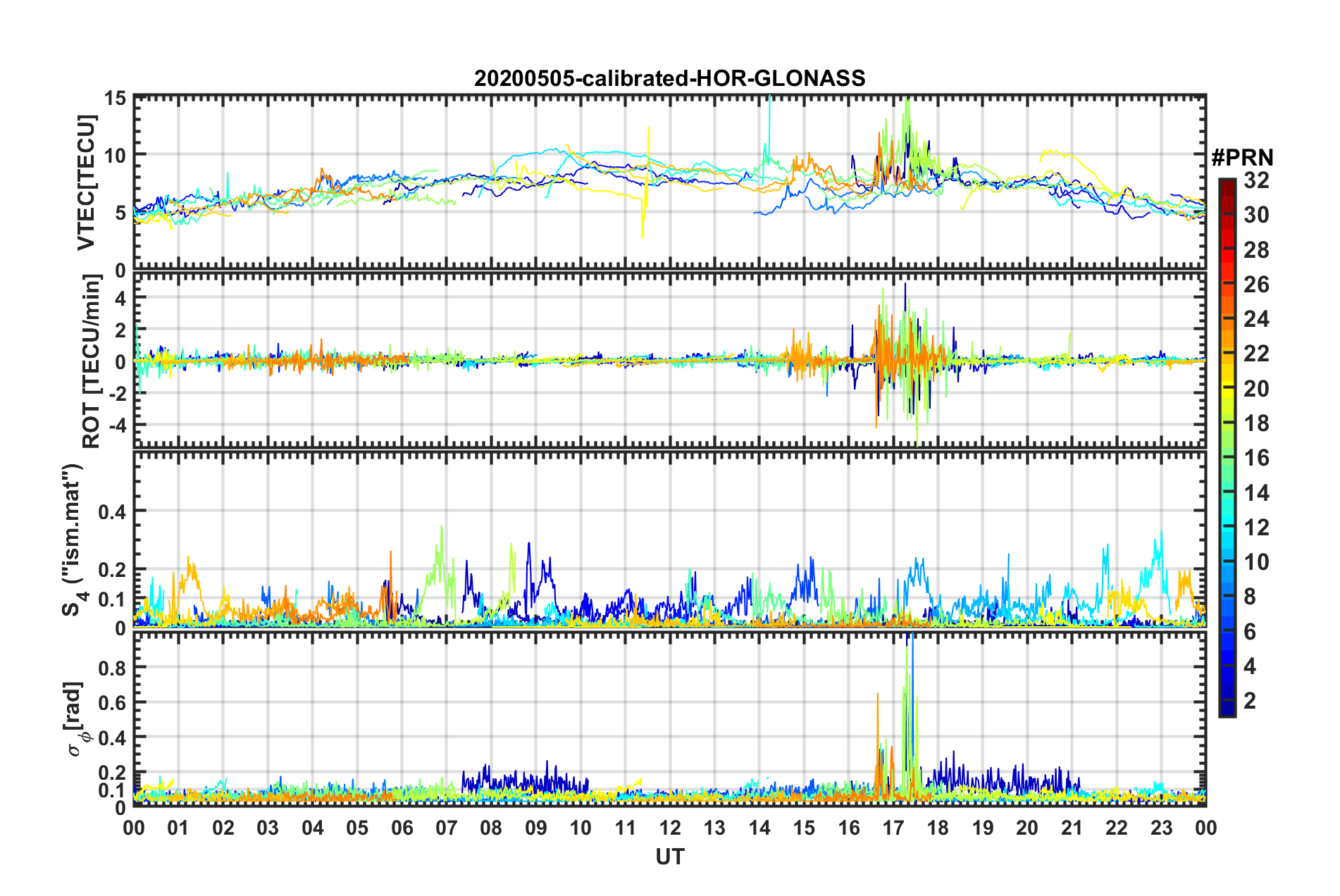Click x-axis hour label 04

click(x=313, y=828)
